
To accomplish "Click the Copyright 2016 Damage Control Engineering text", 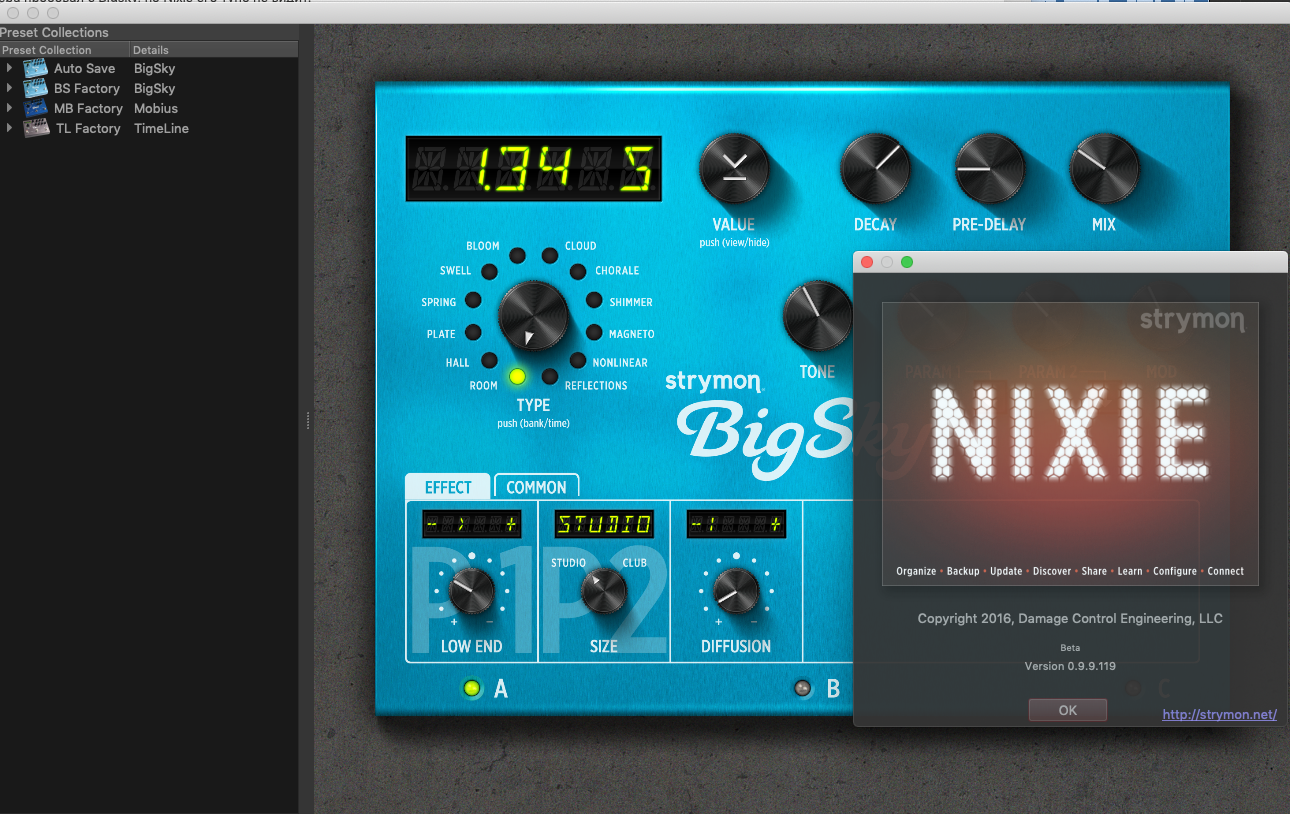I will coord(1070,618).
